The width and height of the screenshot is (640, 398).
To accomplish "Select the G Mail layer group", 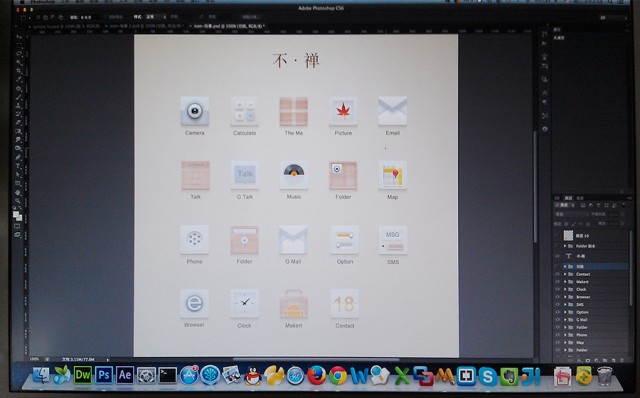I will pos(592,320).
